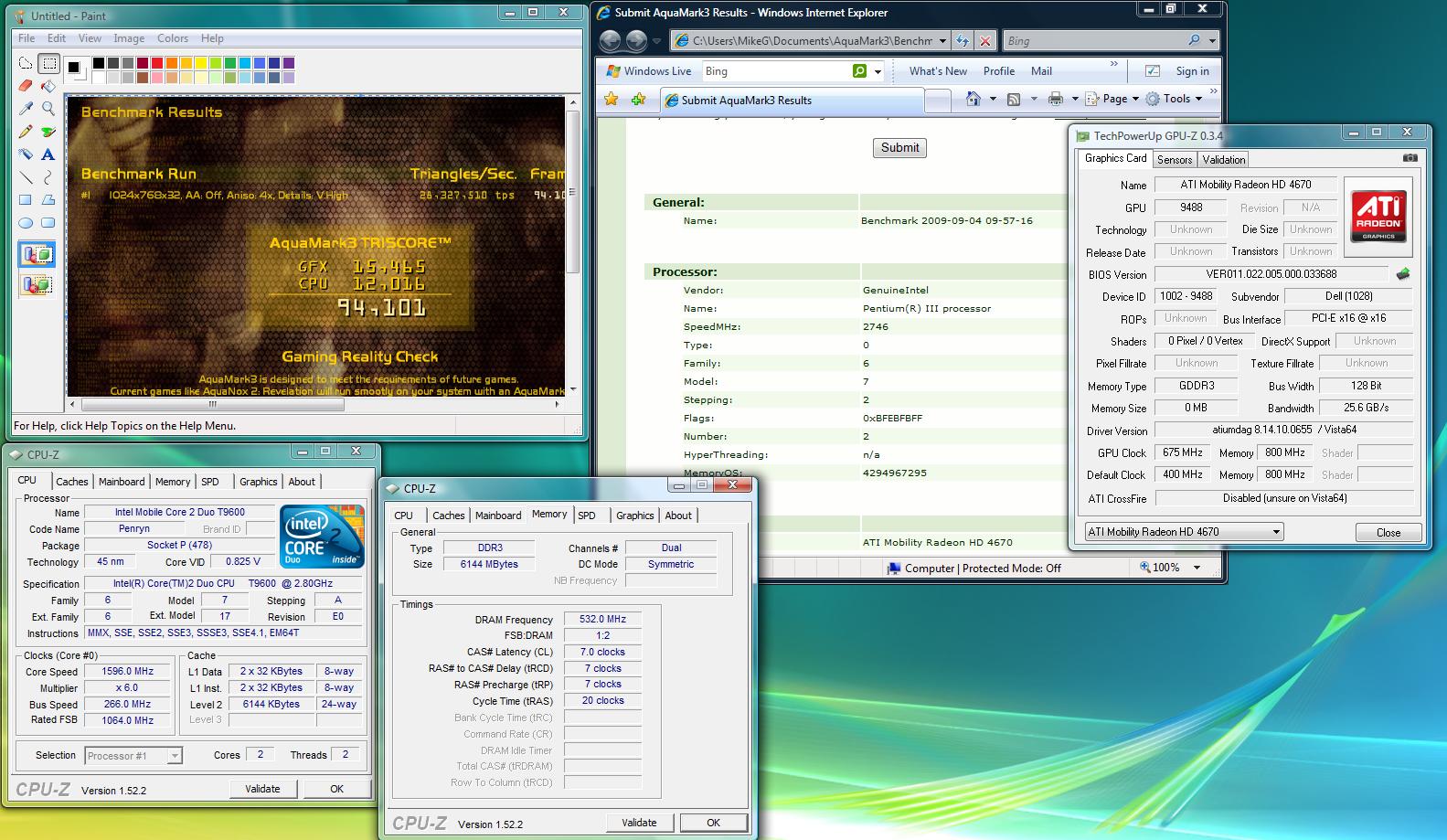This screenshot has width=1447, height=840.
Task: Click Validate in the left CPU-Z window
Action: click(x=262, y=789)
